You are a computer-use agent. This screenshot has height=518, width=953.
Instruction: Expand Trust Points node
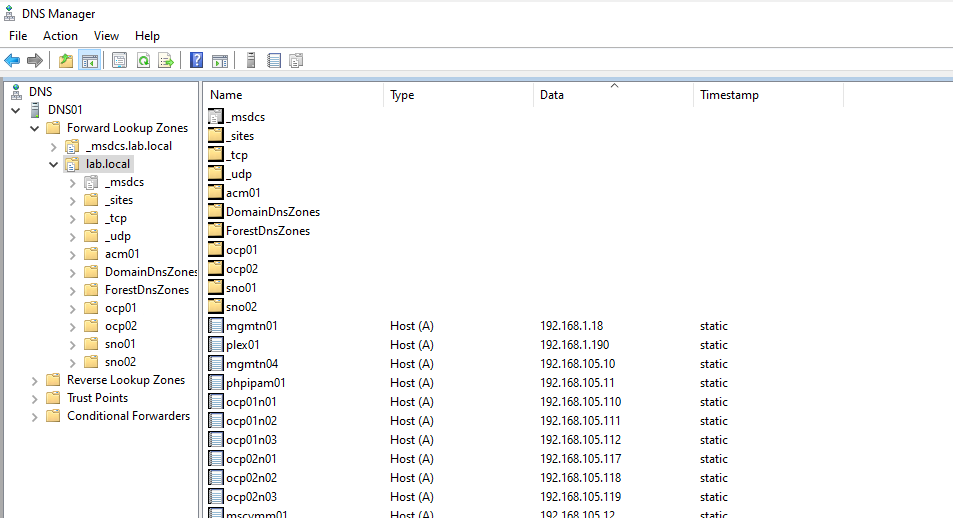pyautogui.click(x=35, y=399)
